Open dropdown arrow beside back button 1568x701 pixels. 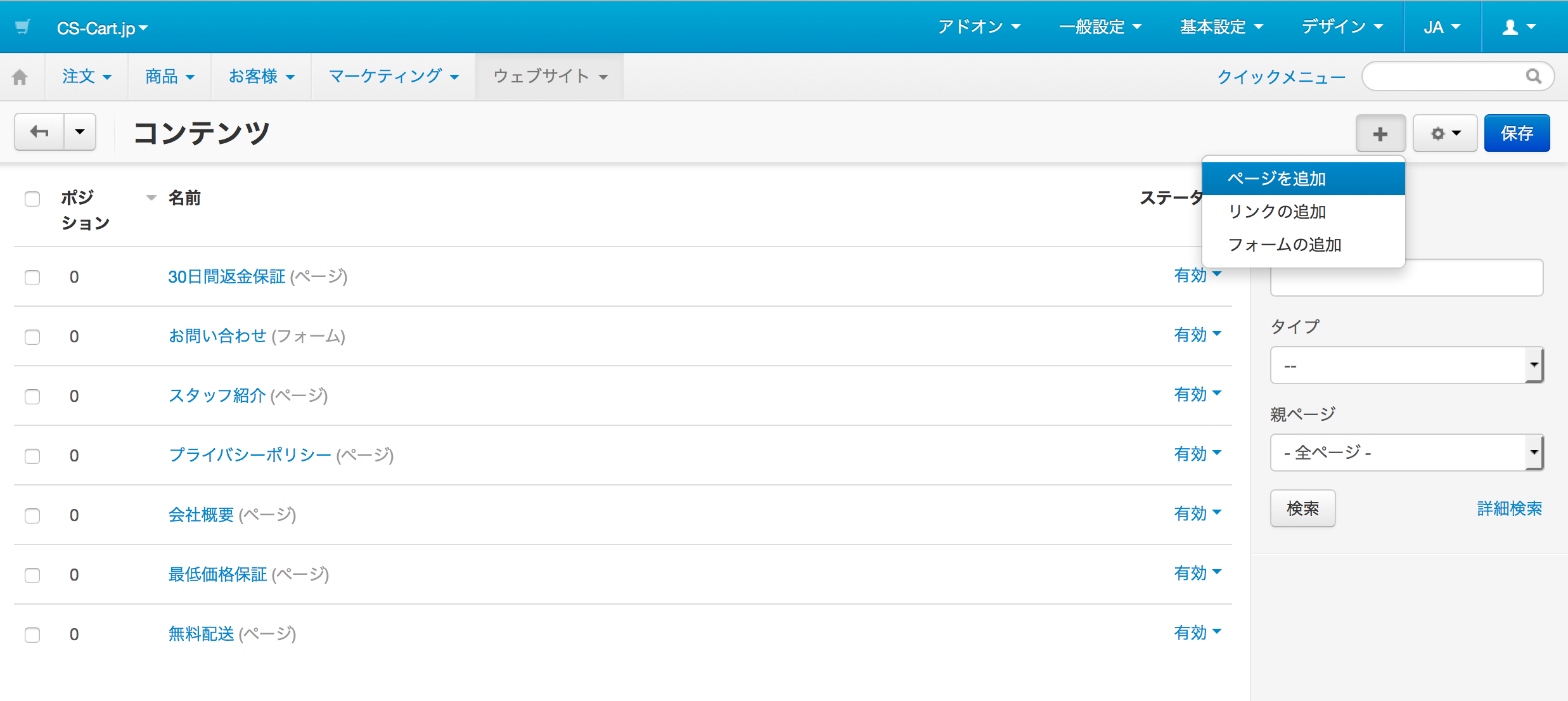(x=80, y=132)
